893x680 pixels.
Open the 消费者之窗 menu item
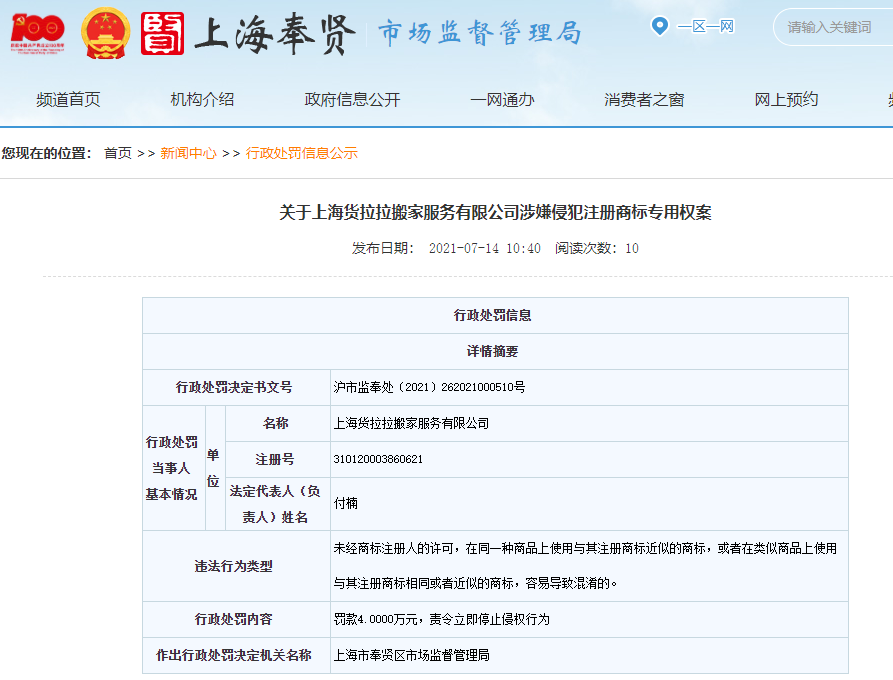point(644,100)
